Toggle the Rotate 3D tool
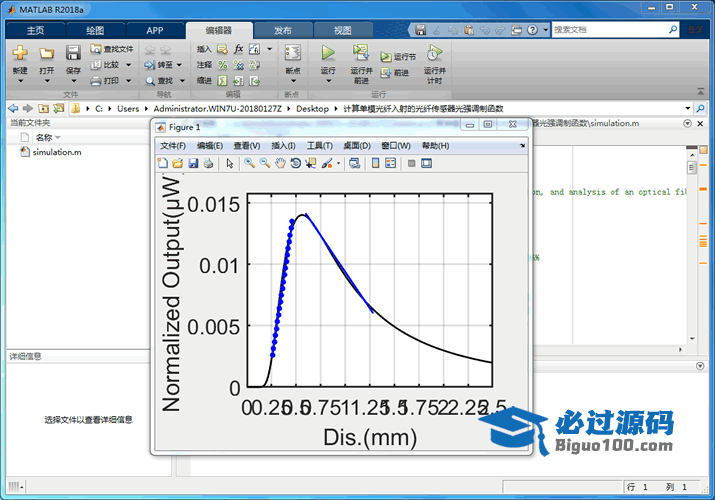The height and width of the screenshot is (500, 715). [x=295, y=163]
